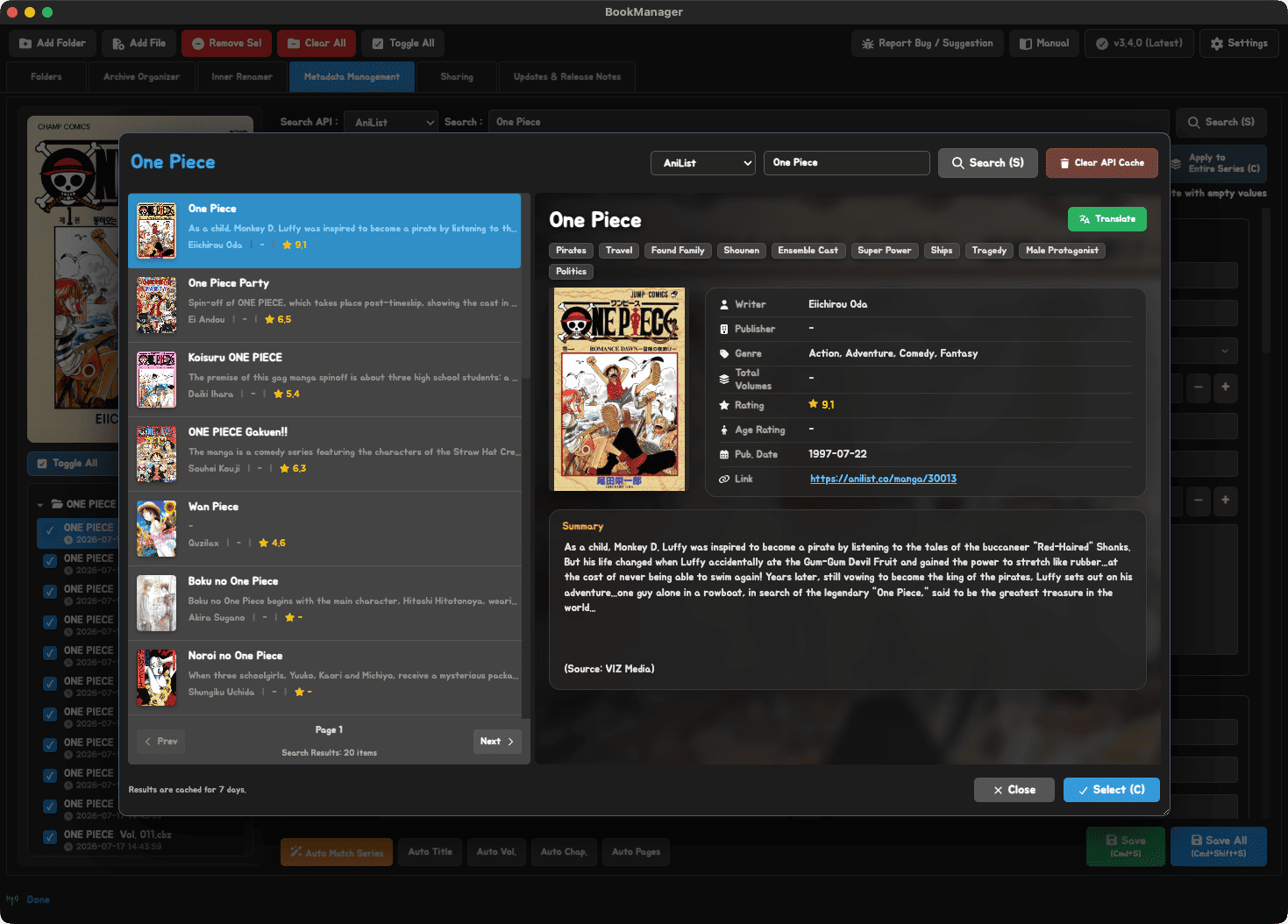Click the Search Results: 20 items text
This screenshot has width=1288, height=924.
coord(330,753)
